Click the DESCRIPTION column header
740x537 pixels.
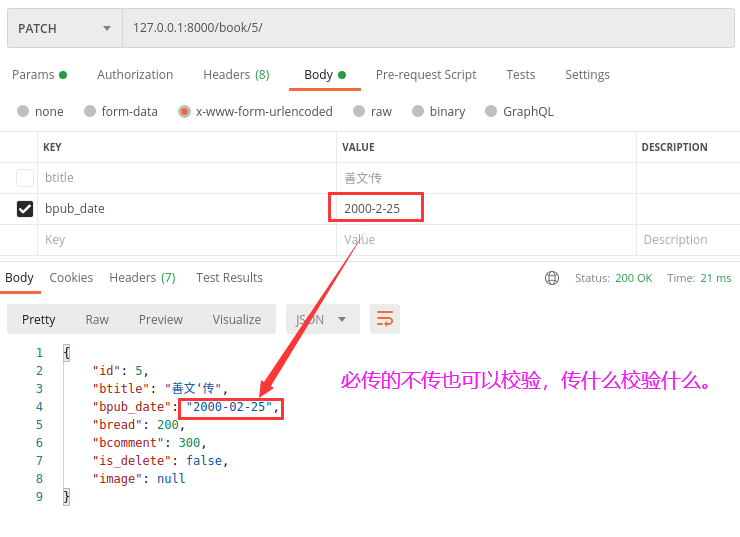(x=674, y=147)
